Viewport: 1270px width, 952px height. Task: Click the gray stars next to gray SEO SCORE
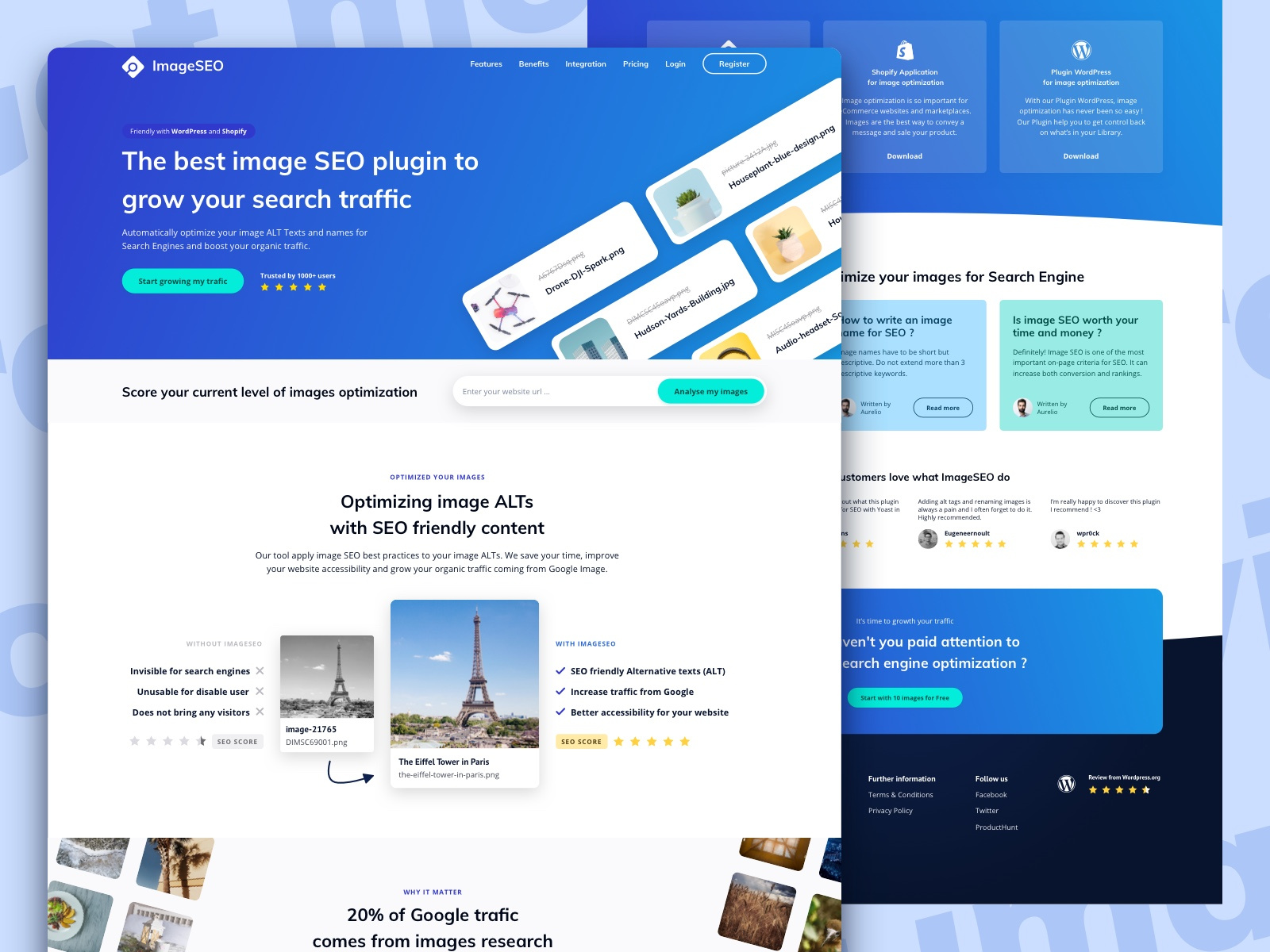[167, 741]
